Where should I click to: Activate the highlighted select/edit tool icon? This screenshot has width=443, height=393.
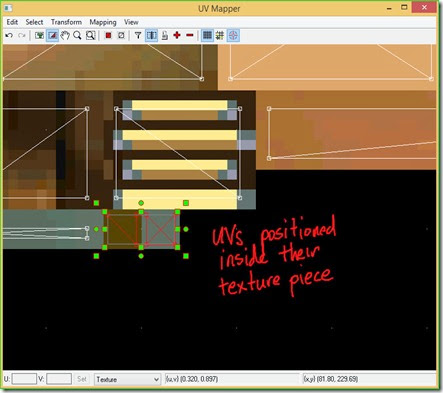click(52, 35)
